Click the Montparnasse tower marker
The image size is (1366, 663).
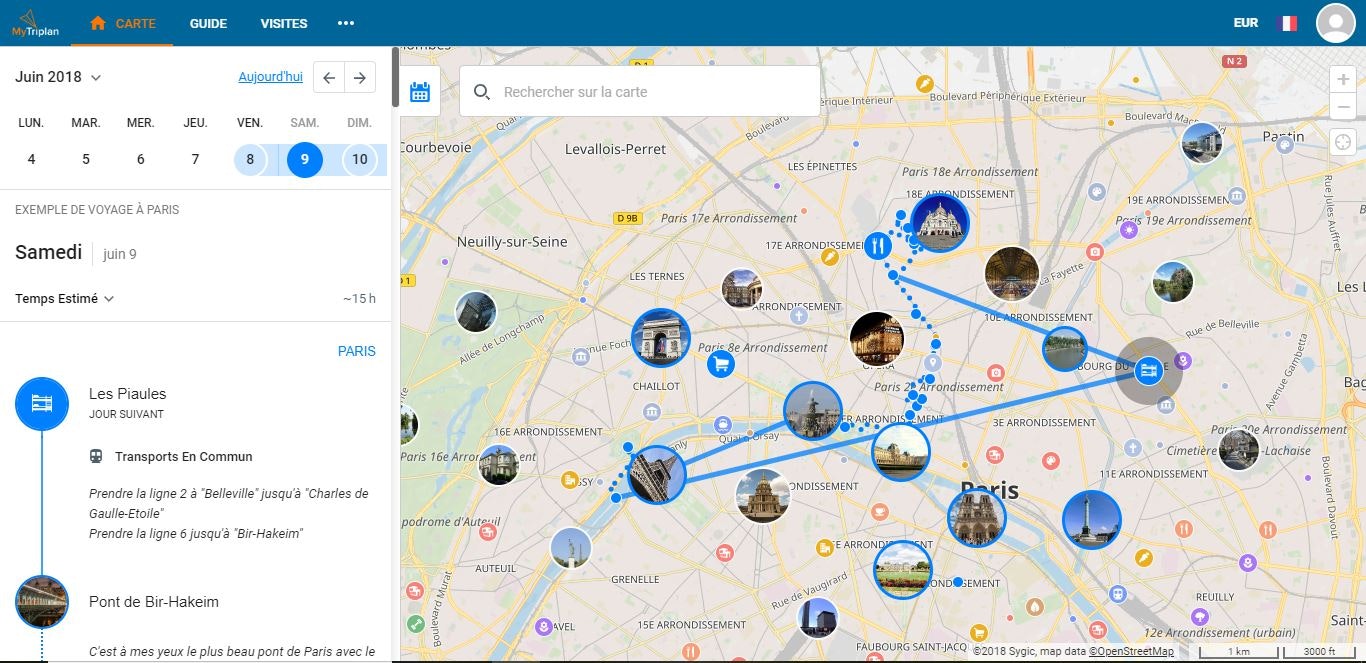coord(818,618)
